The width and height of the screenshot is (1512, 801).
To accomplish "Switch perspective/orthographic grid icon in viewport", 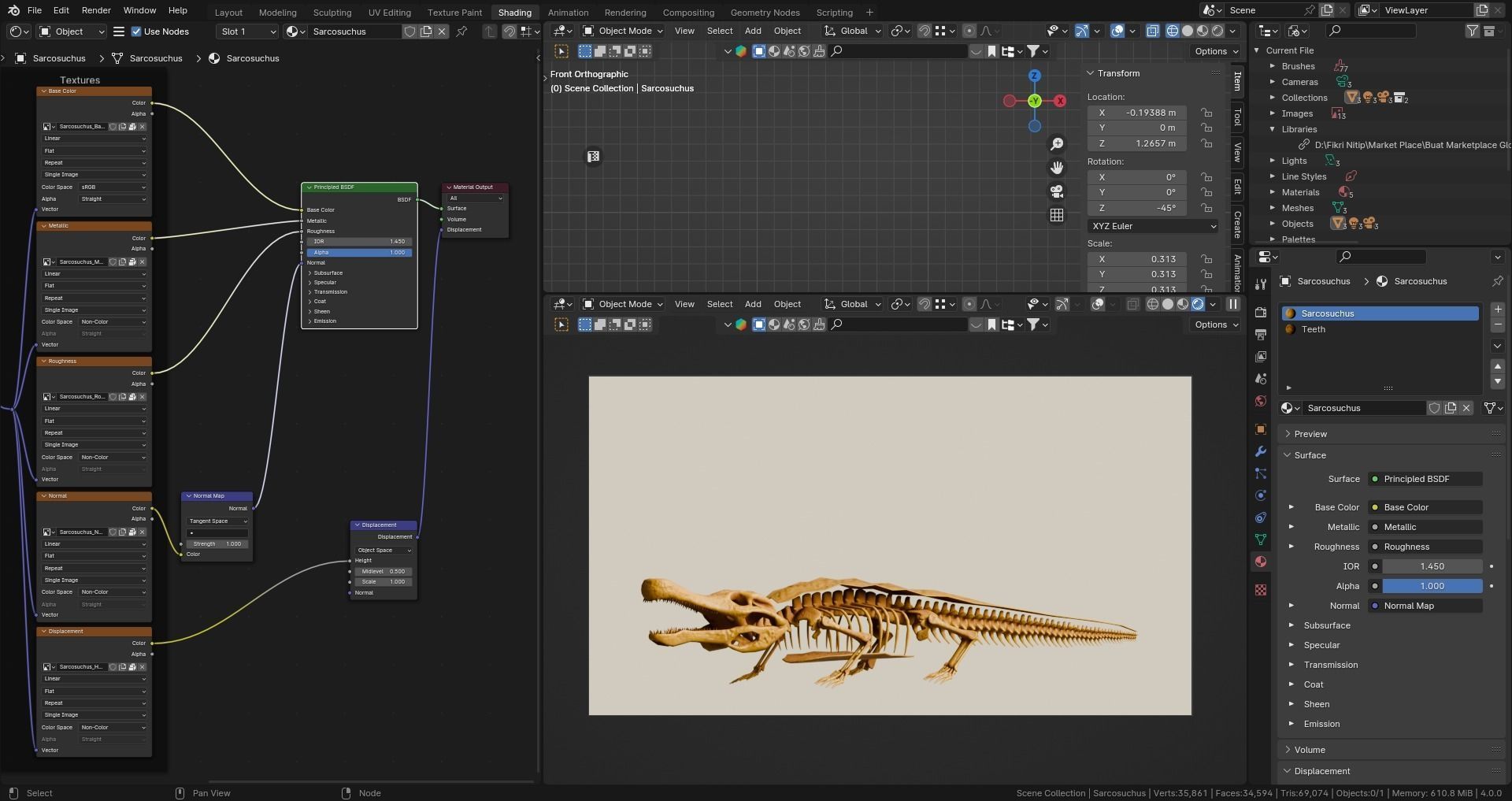I will (x=1057, y=215).
